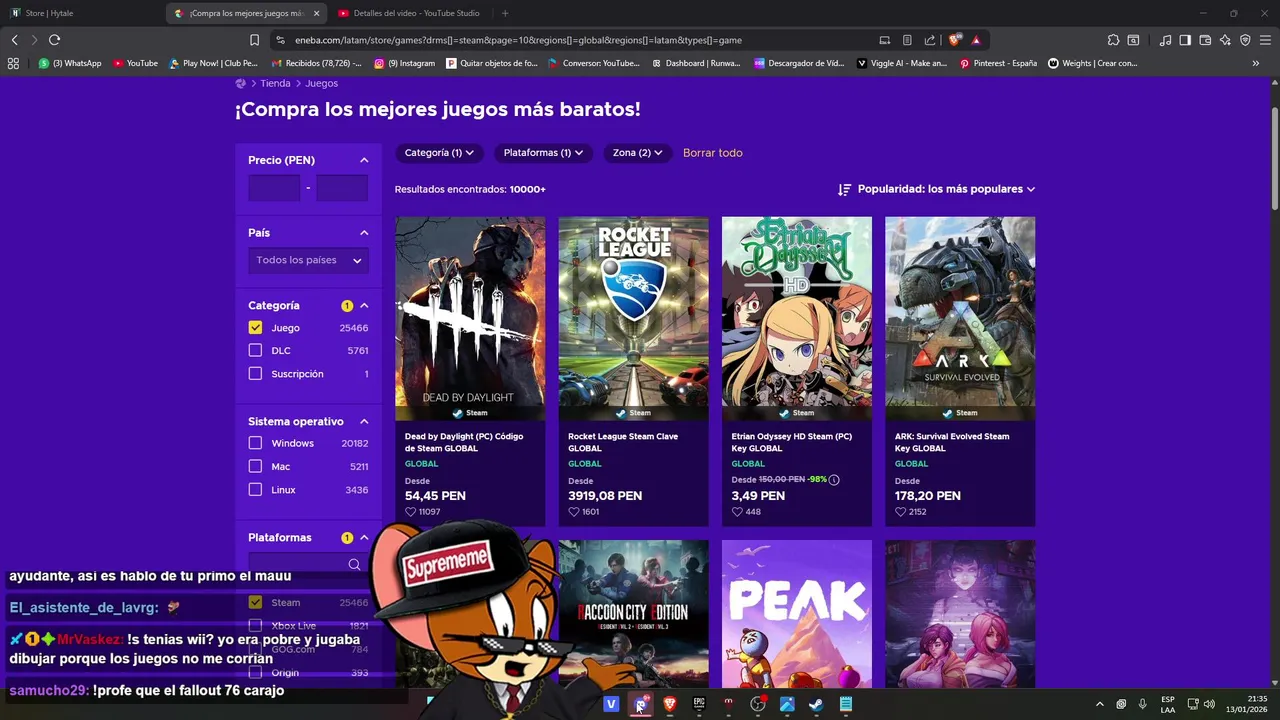Open the apps grid icon in bookmarks bar
This screenshot has width=1280, height=720.
coord(13,63)
